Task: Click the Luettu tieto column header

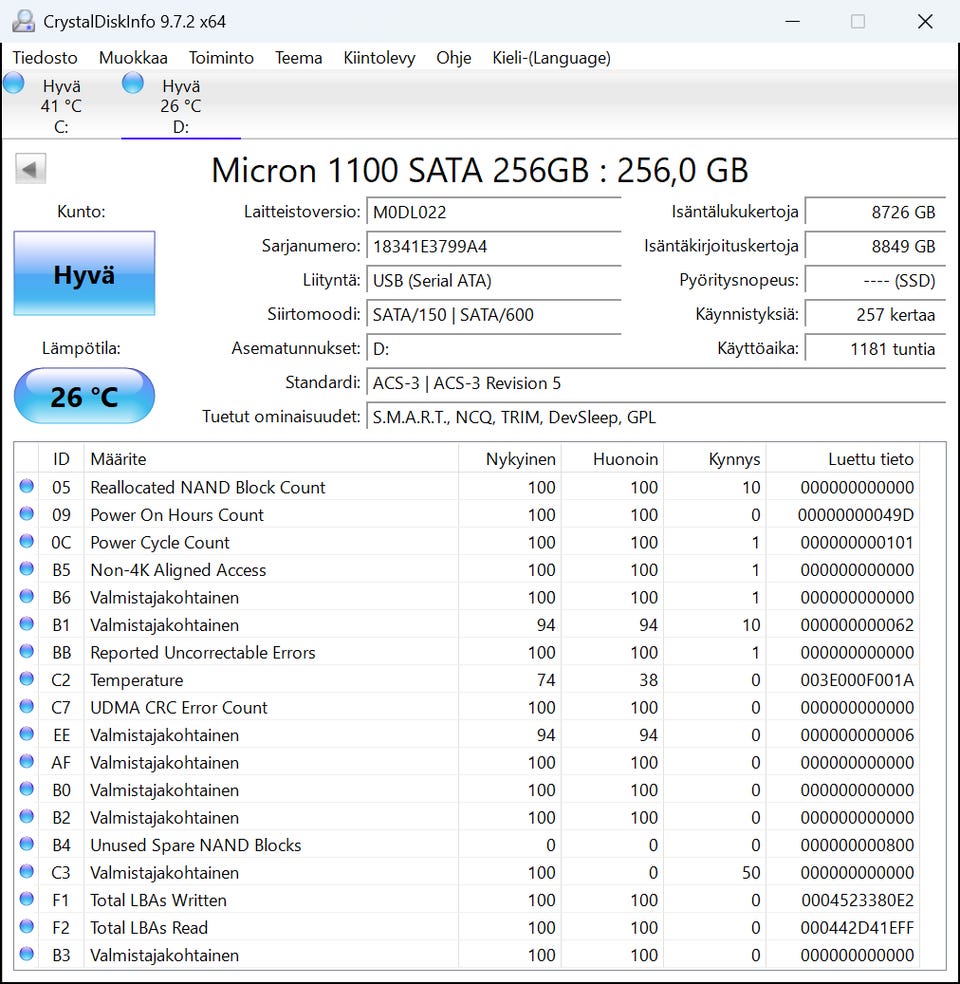Action: pyautogui.click(x=870, y=459)
